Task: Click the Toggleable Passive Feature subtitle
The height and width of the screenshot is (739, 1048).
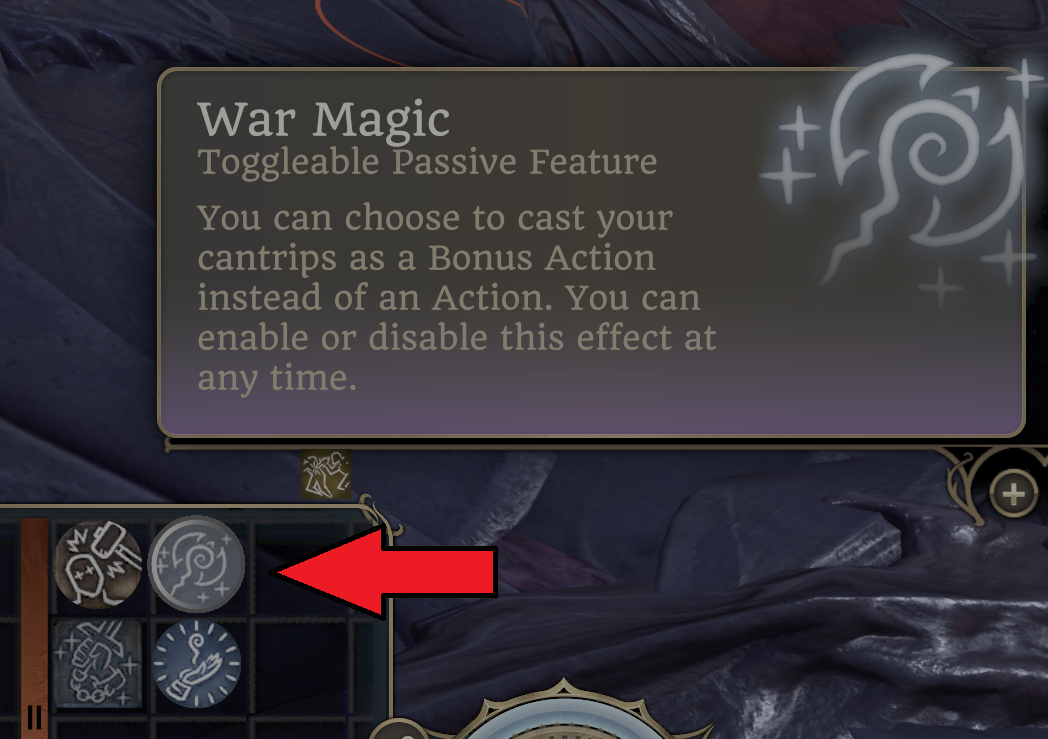Action: click(427, 162)
